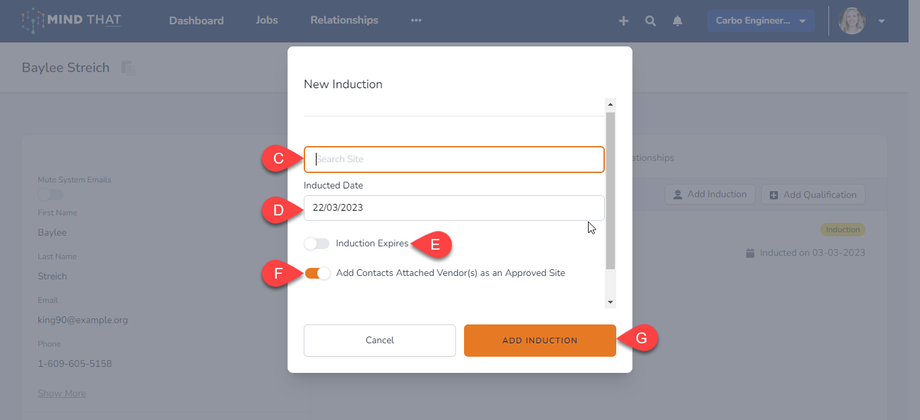Cancel the New Induction dialog

[379, 340]
